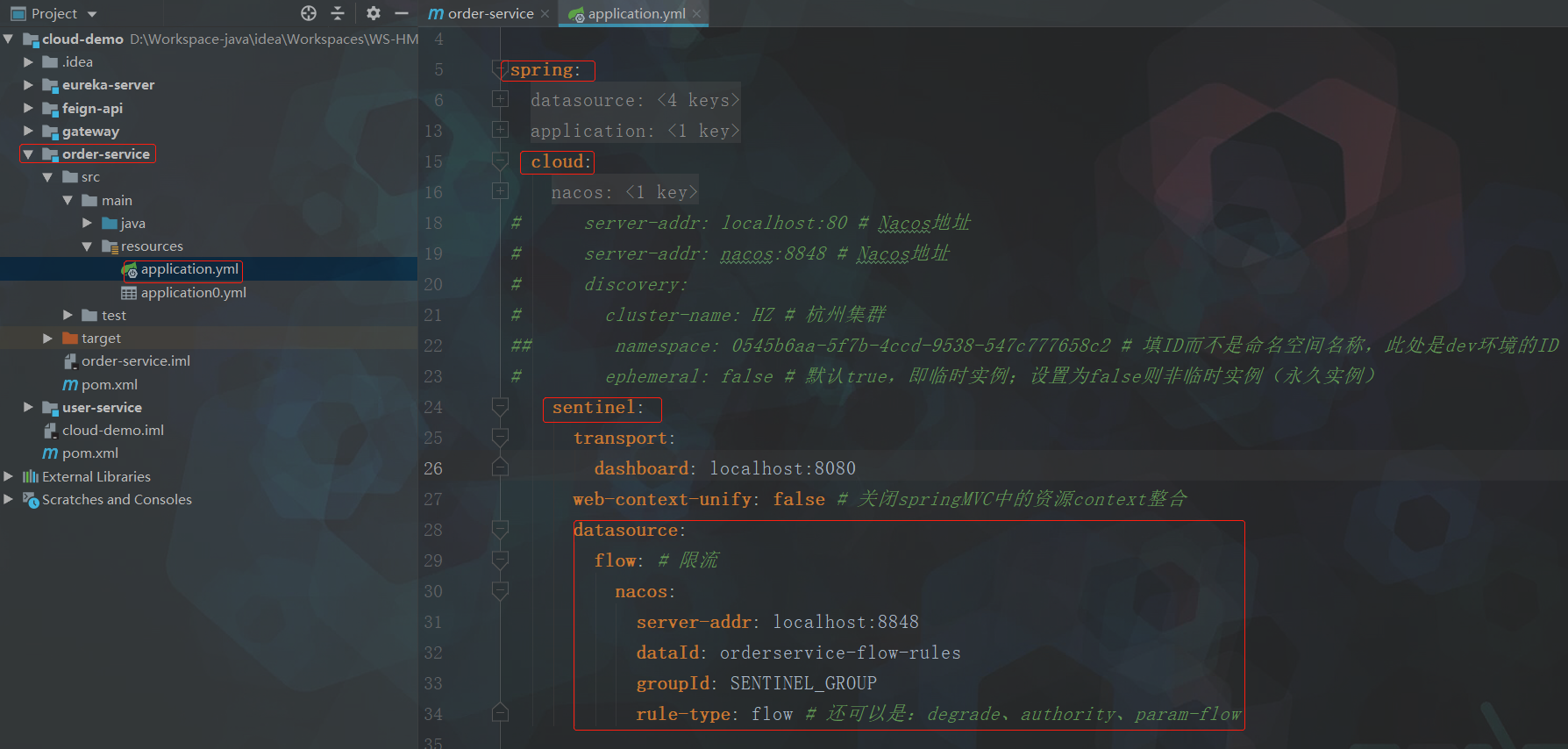1568x749 pixels.
Task: Expand the Scratches and Consoles arrow
Action: tap(9, 500)
